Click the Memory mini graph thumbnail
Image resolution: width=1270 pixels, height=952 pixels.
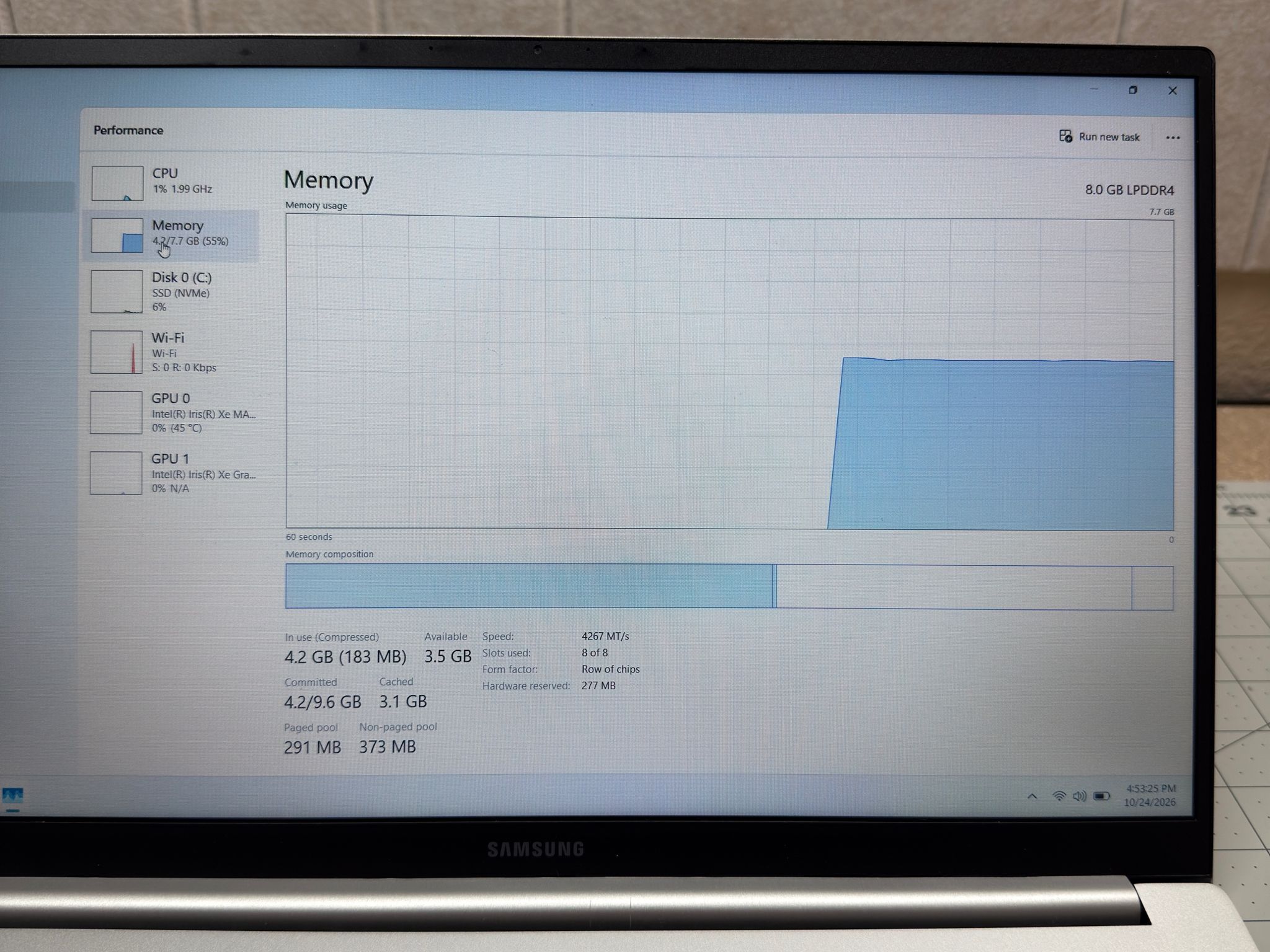[117, 236]
